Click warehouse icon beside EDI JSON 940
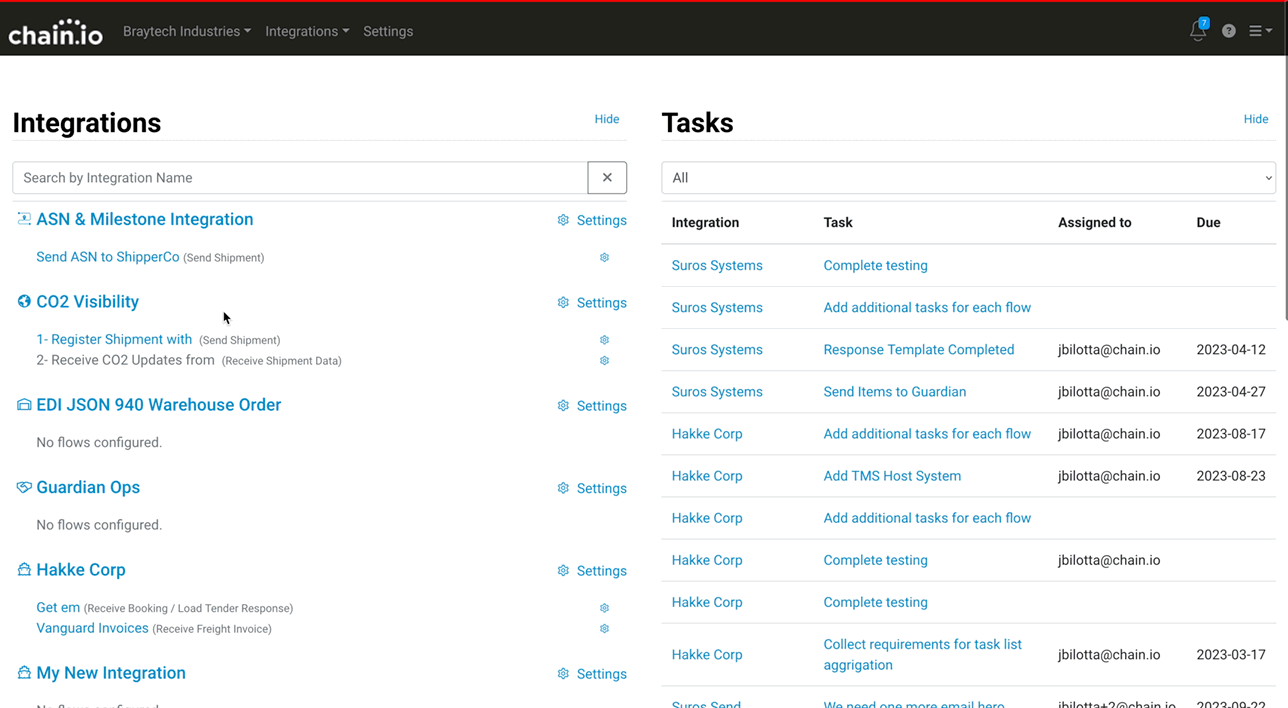 coord(24,405)
